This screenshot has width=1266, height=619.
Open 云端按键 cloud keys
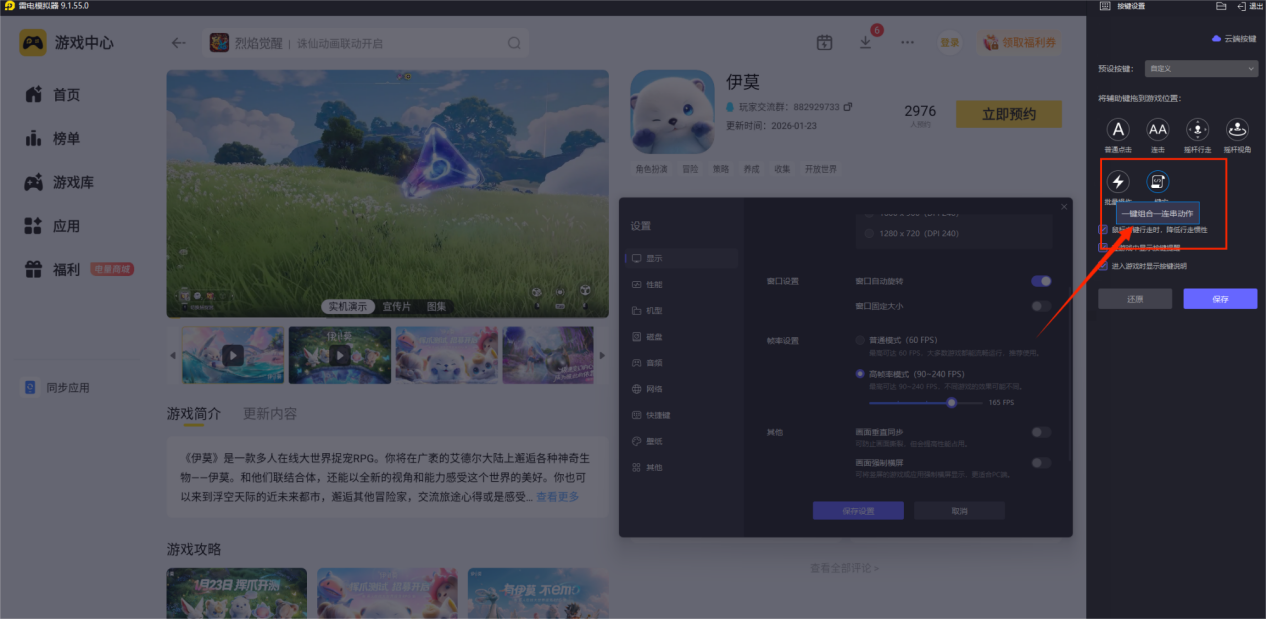[x=1233, y=38]
